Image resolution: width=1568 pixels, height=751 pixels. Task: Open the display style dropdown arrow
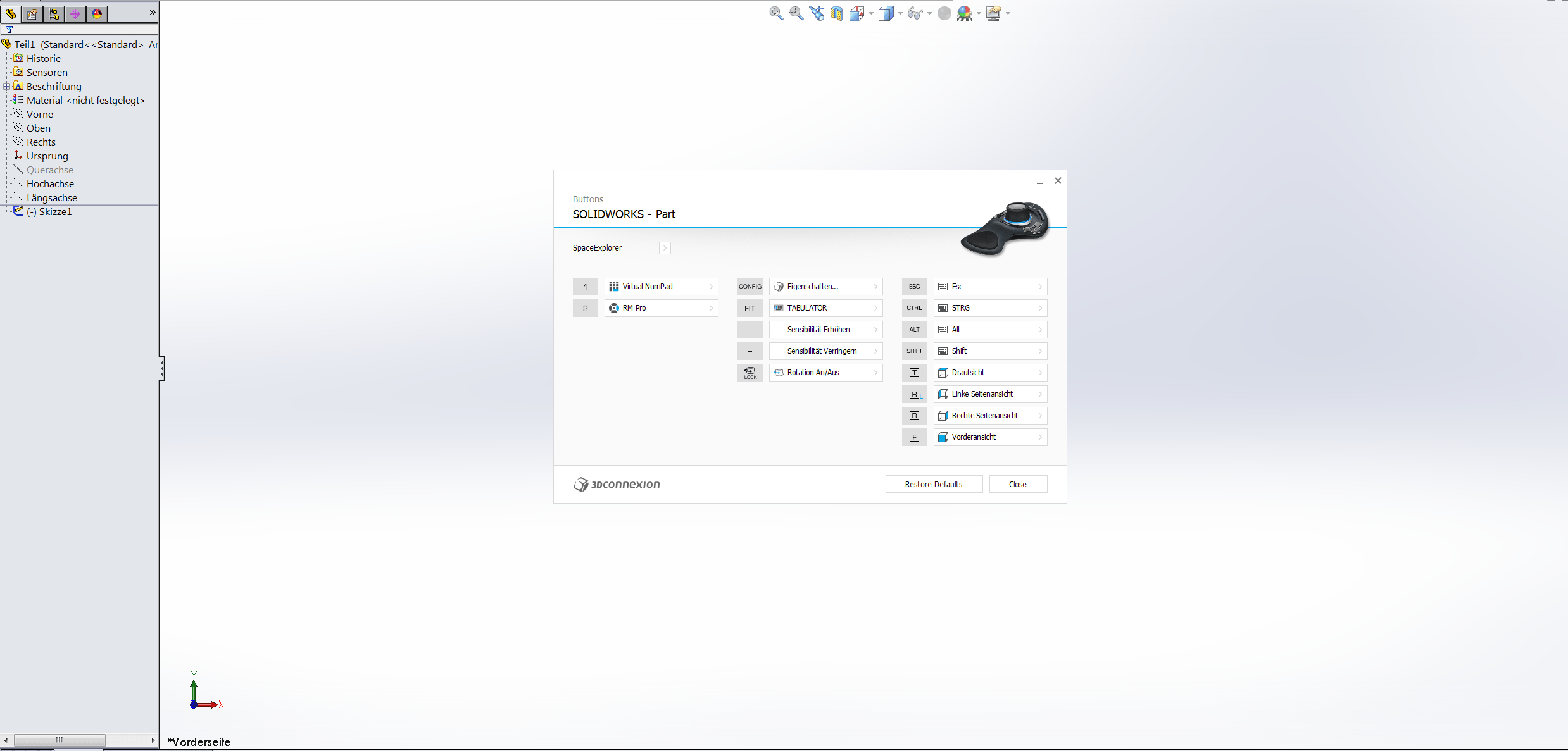(x=900, y=13)
